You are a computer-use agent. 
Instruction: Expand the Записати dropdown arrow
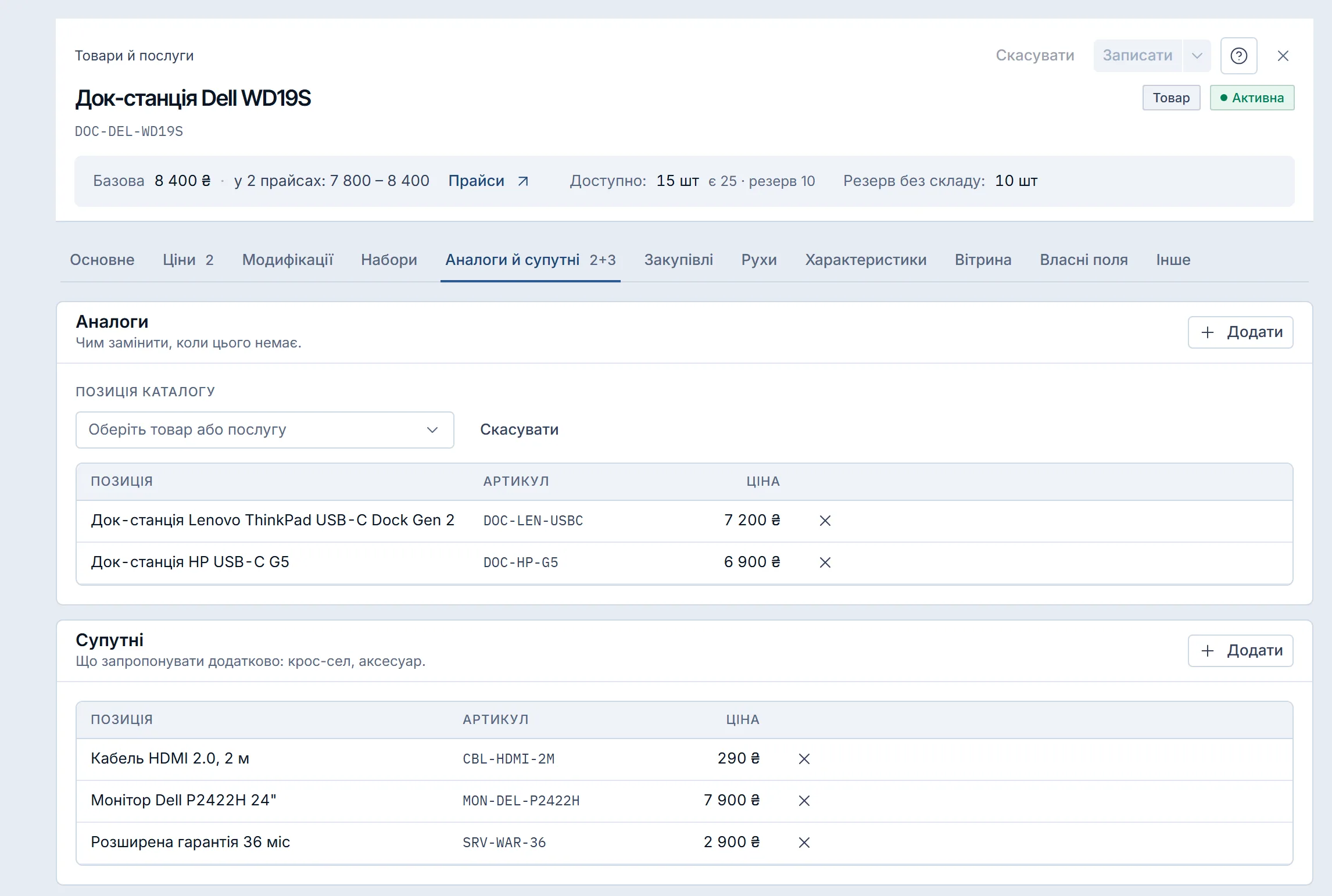coord(1197,56)
